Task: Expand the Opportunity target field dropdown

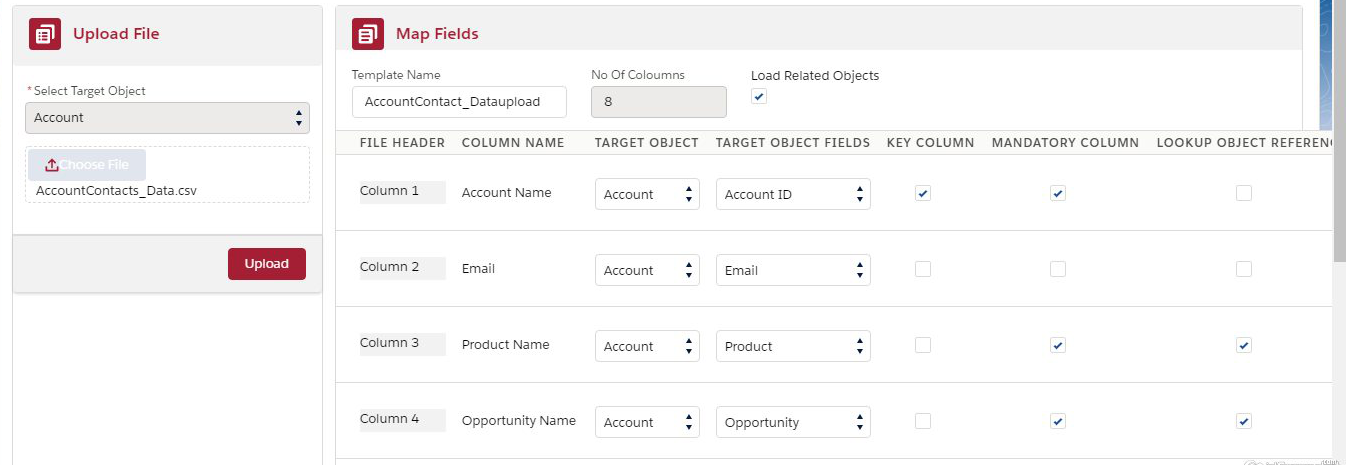Action: (793, 422)
